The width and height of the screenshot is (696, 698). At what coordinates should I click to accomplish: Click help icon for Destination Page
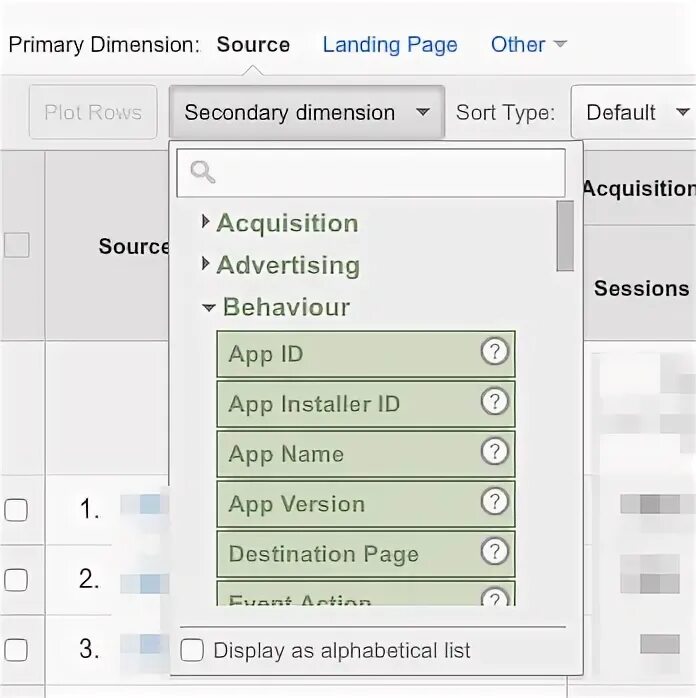494,552
